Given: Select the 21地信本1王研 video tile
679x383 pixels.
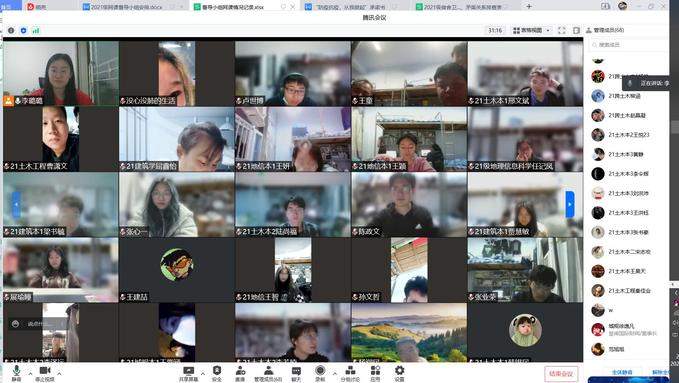Looking at the screenshot, I should [x=293, y=139].
